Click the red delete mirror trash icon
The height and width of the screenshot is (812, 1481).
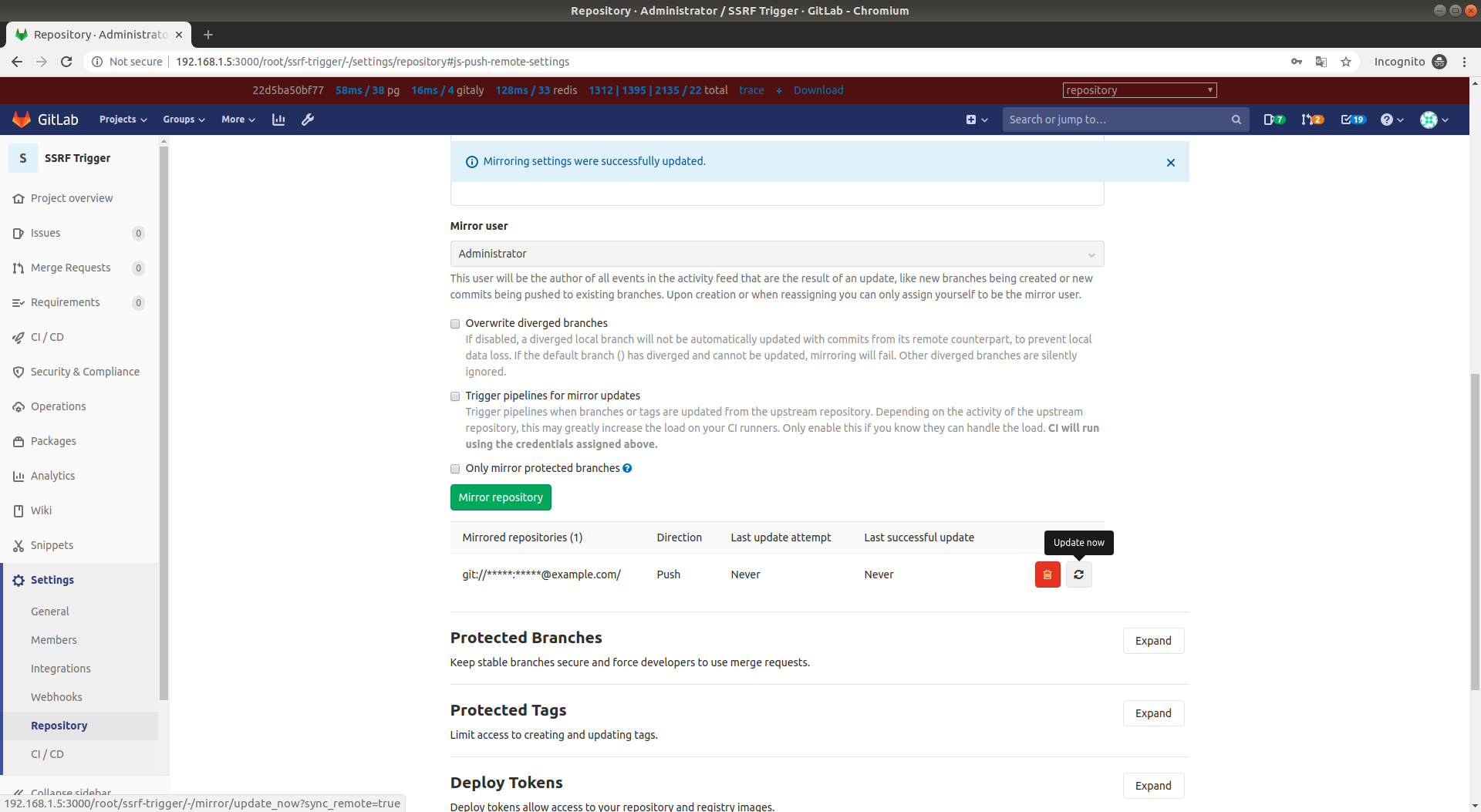[1047, 574]
